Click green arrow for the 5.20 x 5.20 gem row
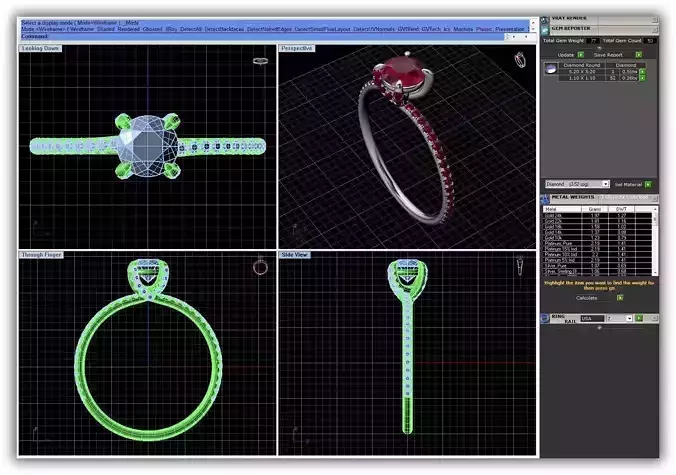Screen dimensions: 676x475 642,72
